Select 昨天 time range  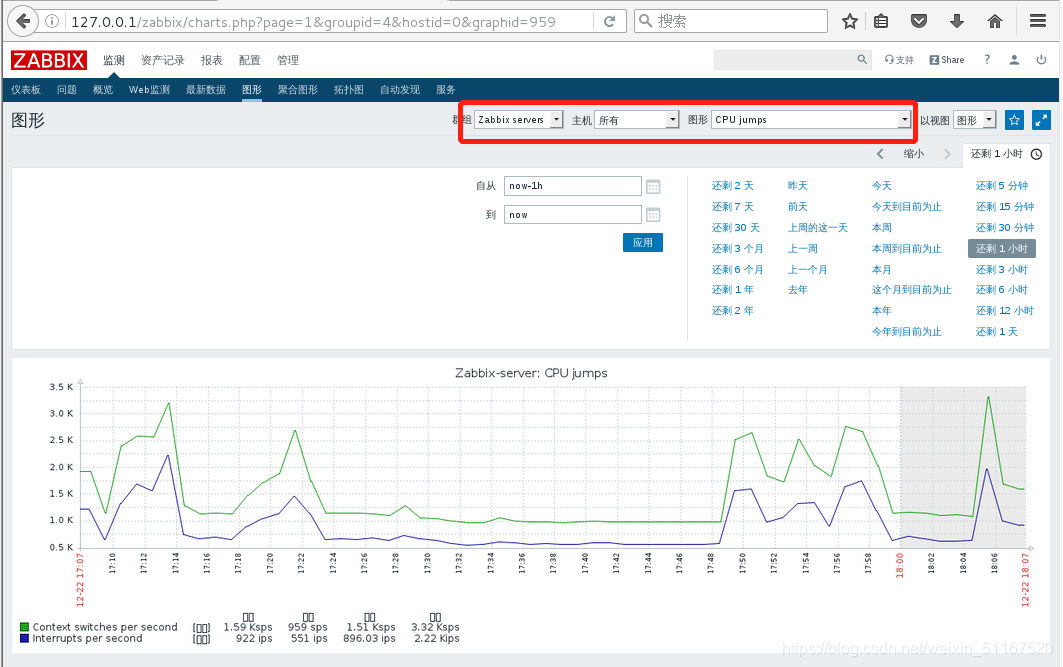coord(797,186)
